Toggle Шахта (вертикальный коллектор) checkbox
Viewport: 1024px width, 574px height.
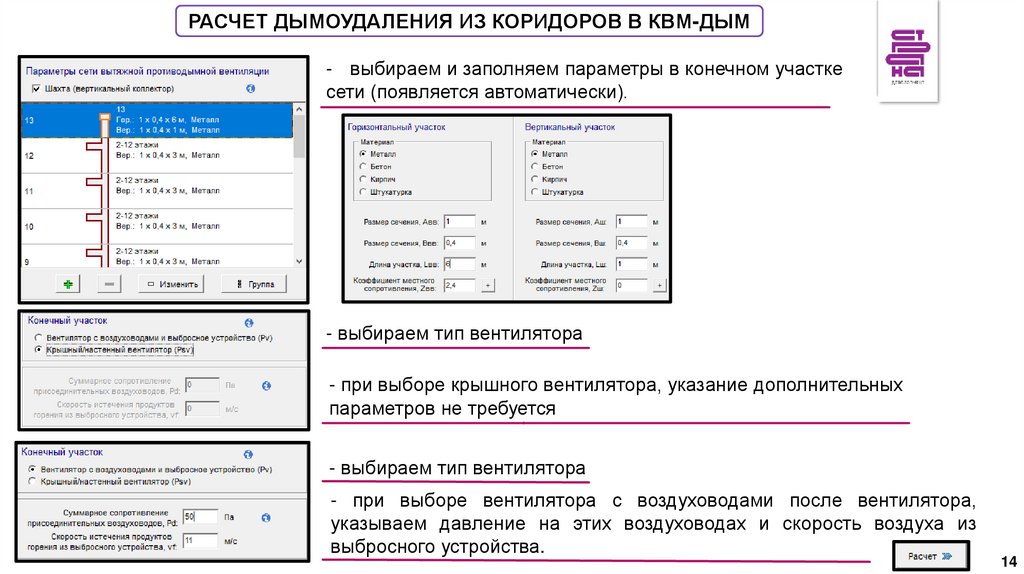[x=36, y=88]
